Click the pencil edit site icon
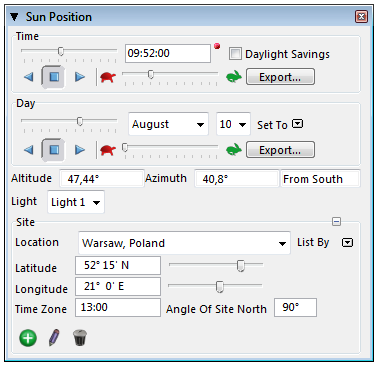The image size is (378, 366). (x=54, y=338)
